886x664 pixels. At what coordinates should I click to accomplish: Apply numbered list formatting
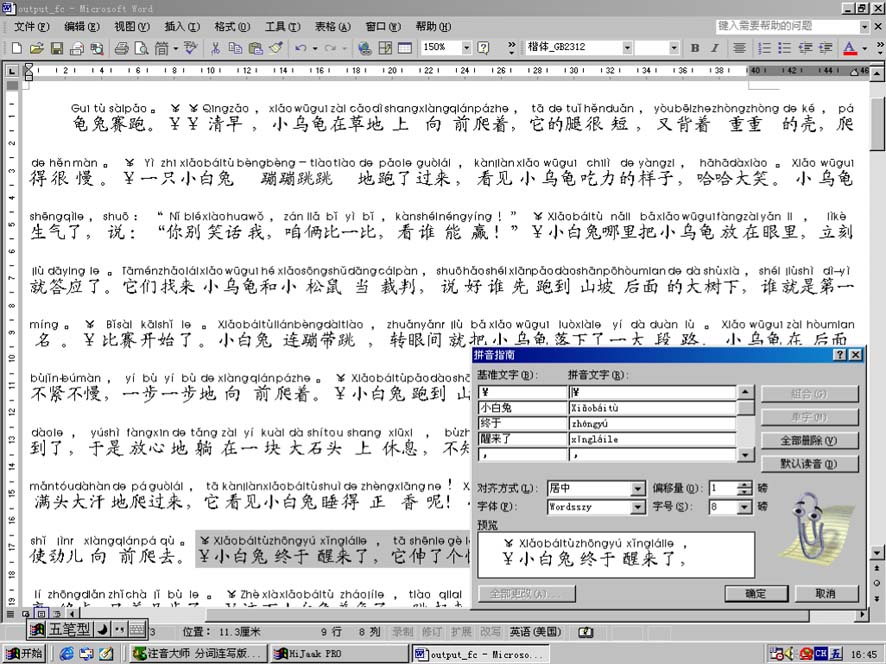click(765, 48)
